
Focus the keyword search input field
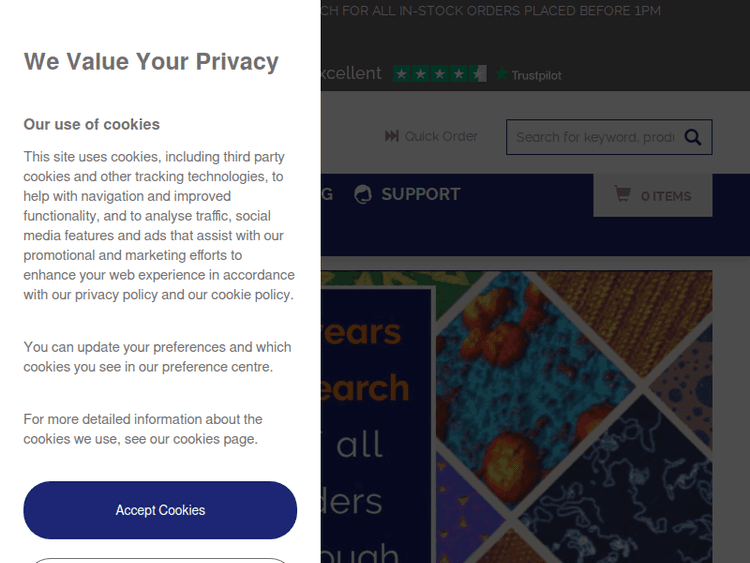(x=594, y=137)
